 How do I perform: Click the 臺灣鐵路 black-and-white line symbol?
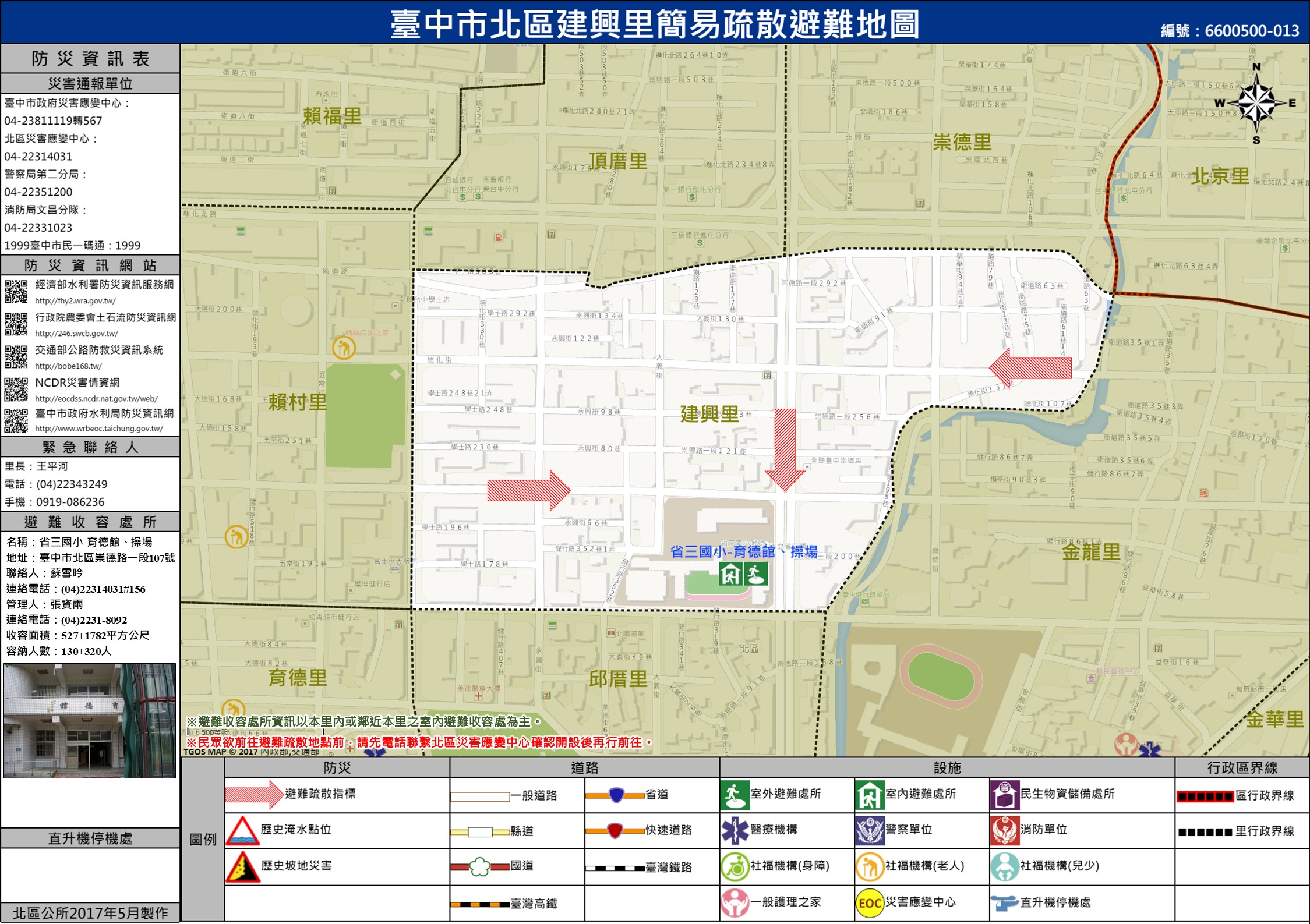pos(615,868)
